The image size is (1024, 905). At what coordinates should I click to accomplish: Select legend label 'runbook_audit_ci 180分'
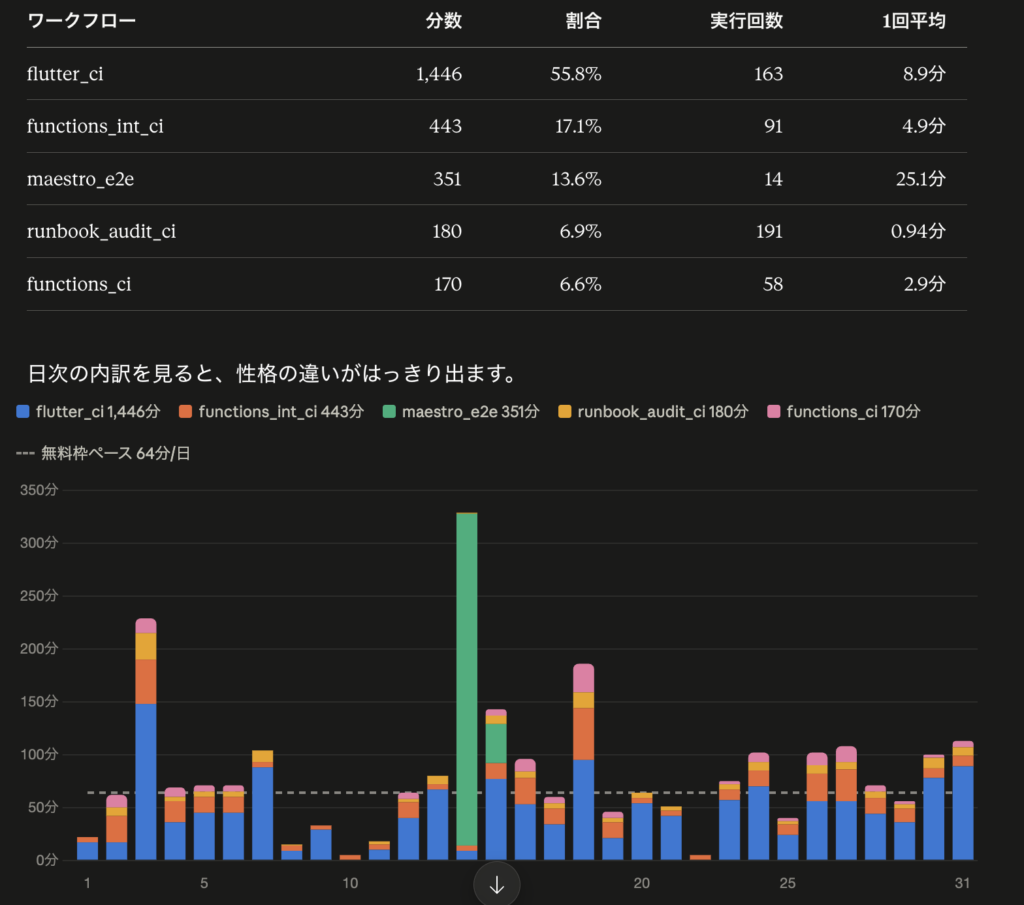(662, 411)
